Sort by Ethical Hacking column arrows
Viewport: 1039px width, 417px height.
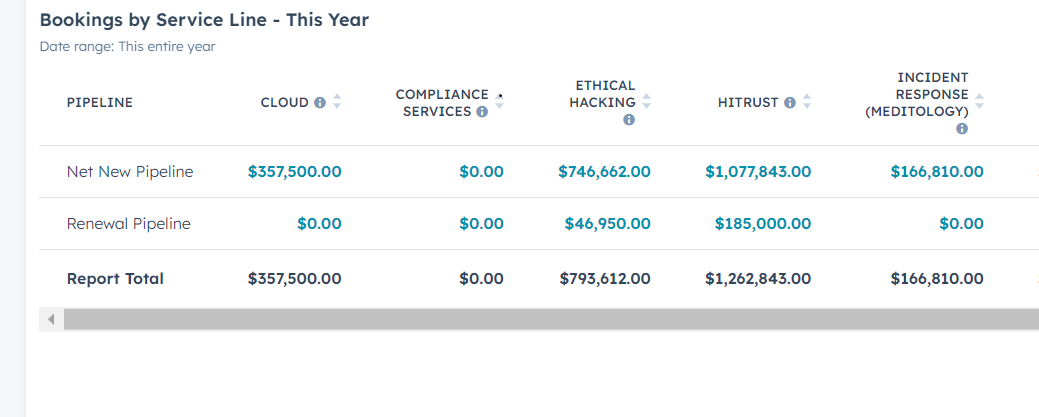[647, 102]
